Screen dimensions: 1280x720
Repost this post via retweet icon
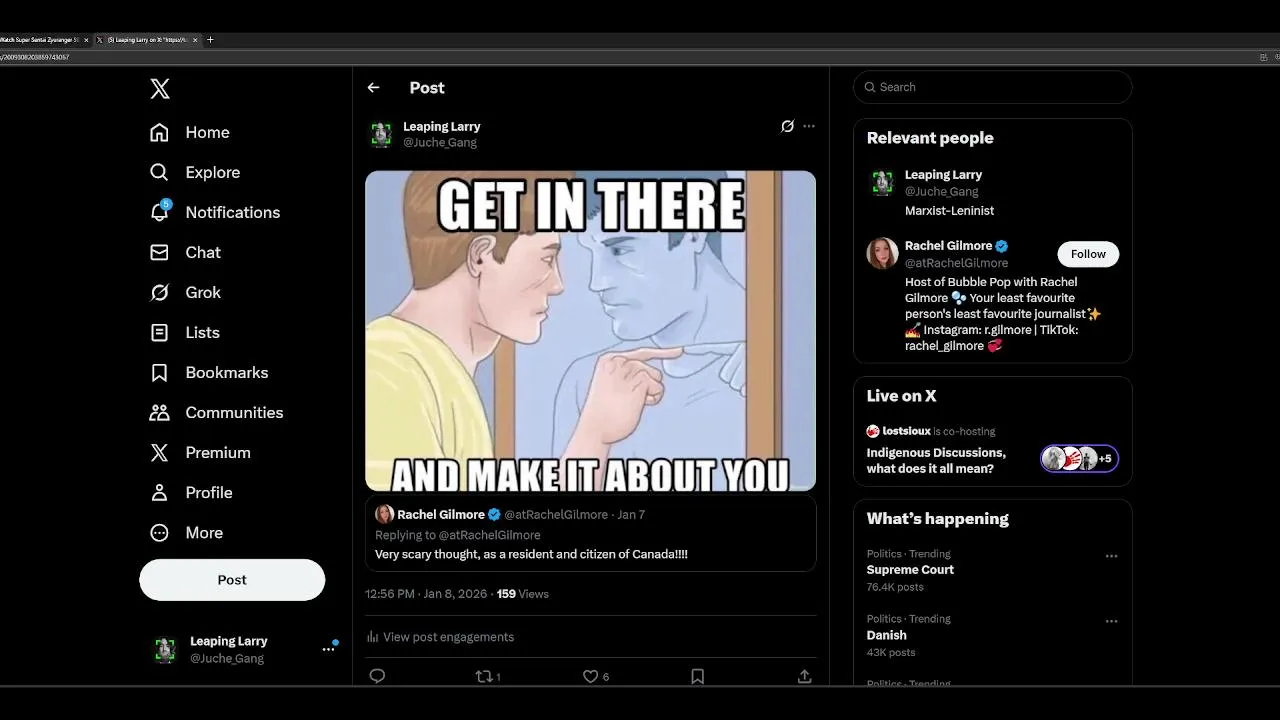(x=485, y=676)
